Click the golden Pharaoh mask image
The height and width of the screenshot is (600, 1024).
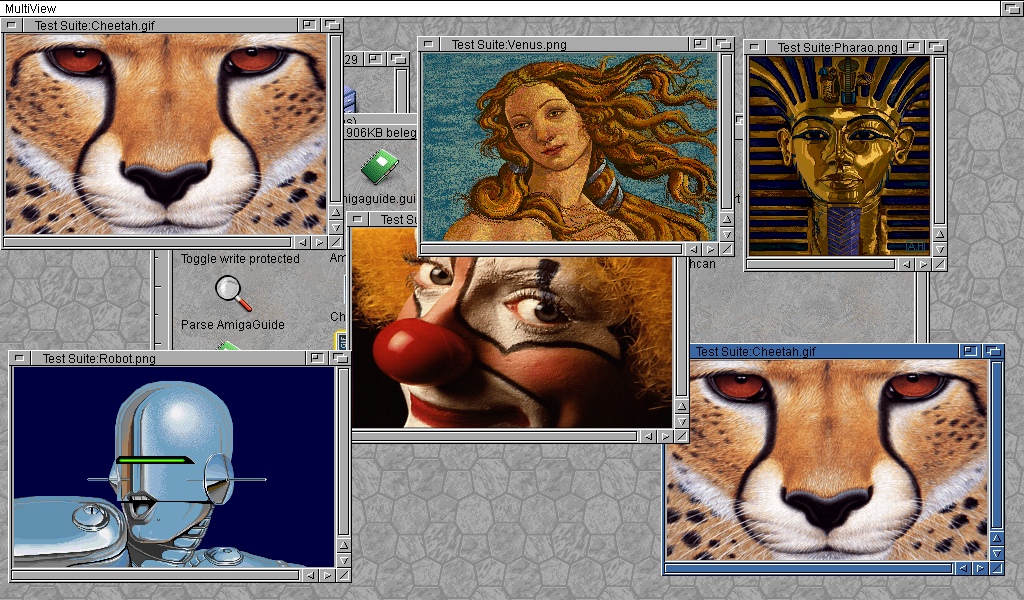point(839,156)
